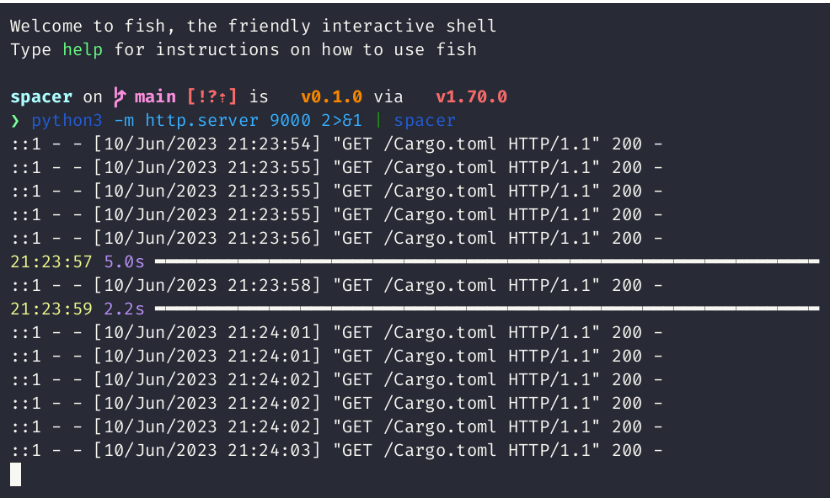
Task: Click the orange v0.1.0 package version
Action: [x=331, y=97]
